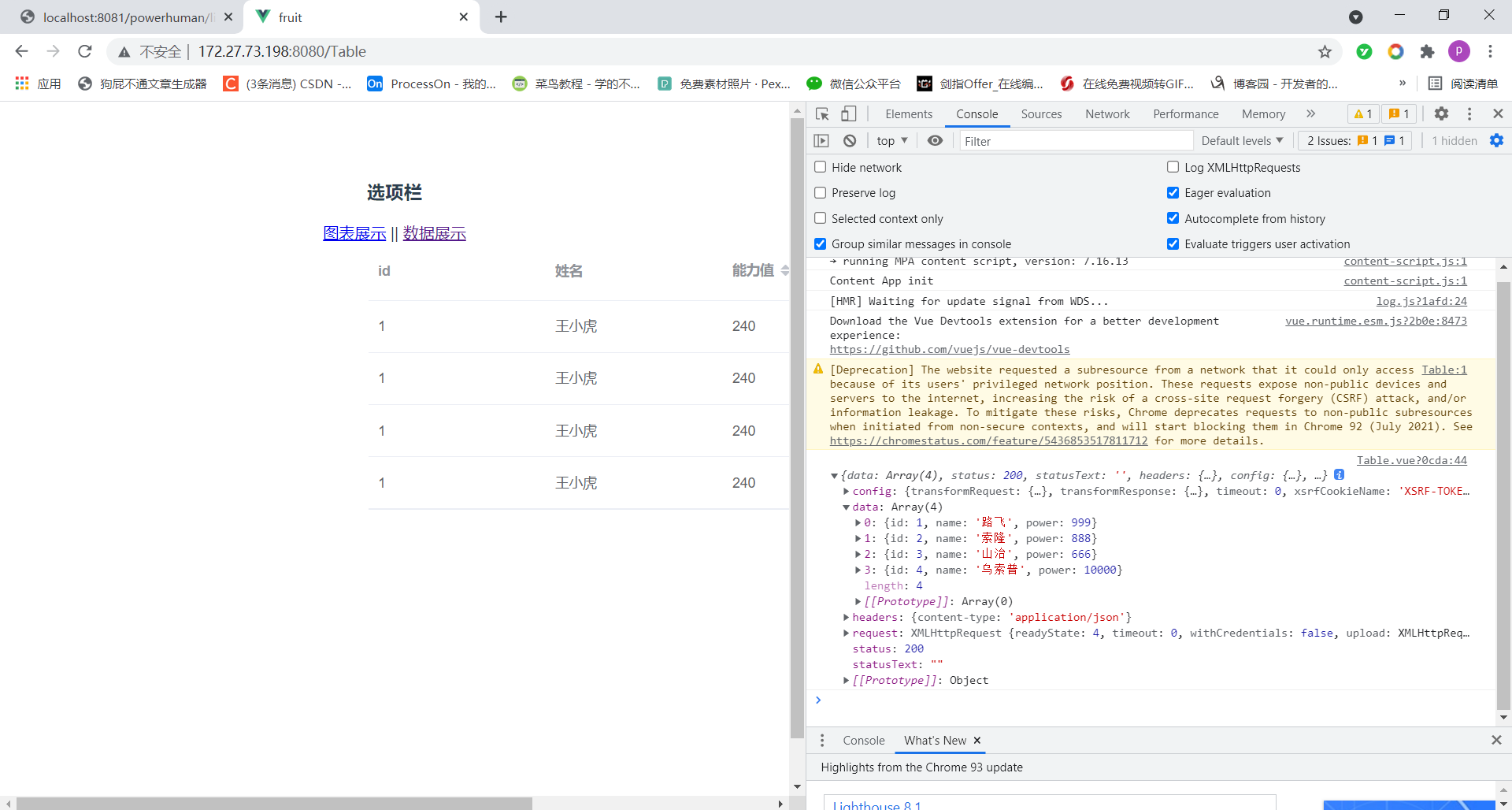
Task: Open the green extension icon
Action: [1364, 51]
